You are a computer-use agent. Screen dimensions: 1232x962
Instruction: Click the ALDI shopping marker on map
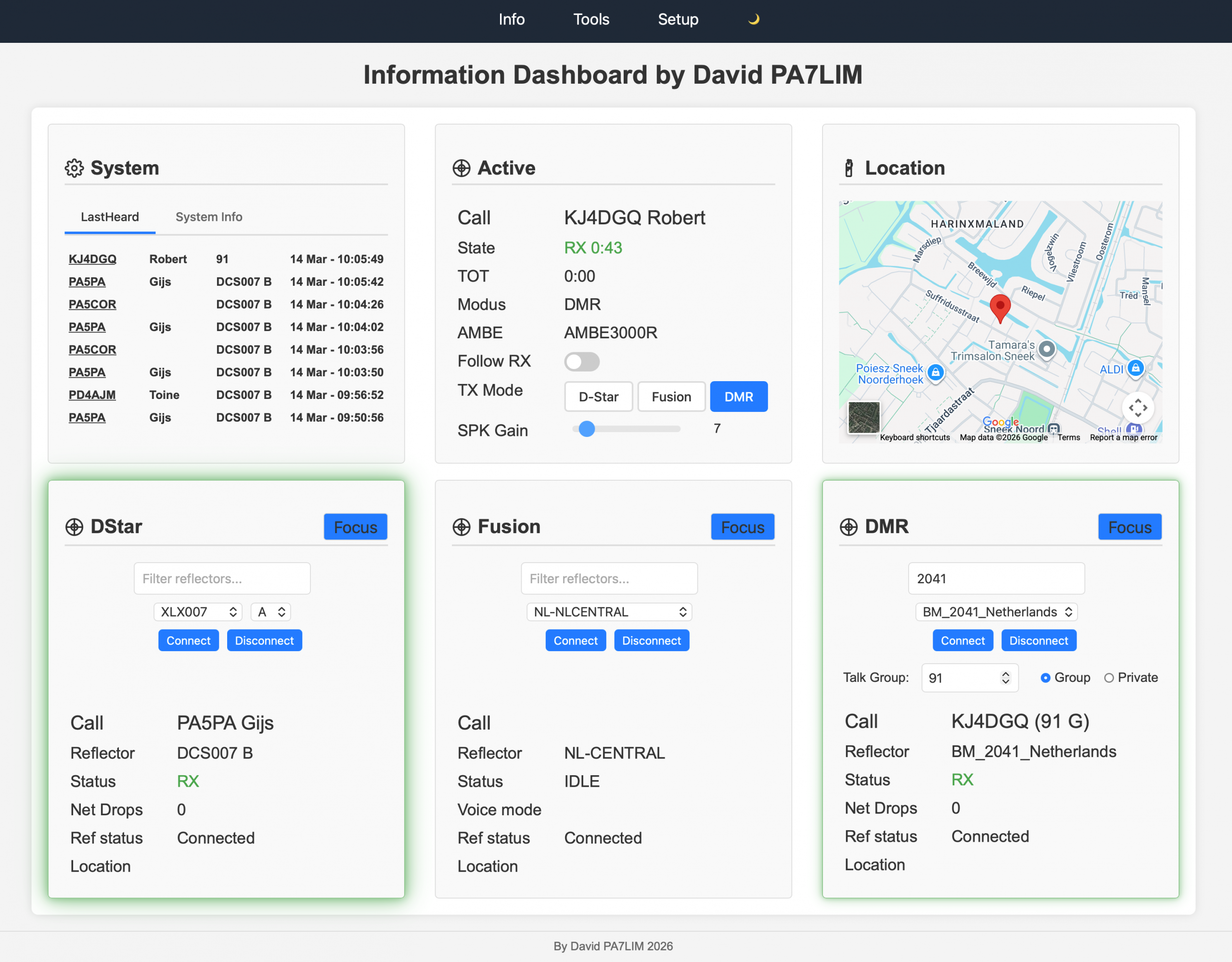click(x=1135, y=369)
